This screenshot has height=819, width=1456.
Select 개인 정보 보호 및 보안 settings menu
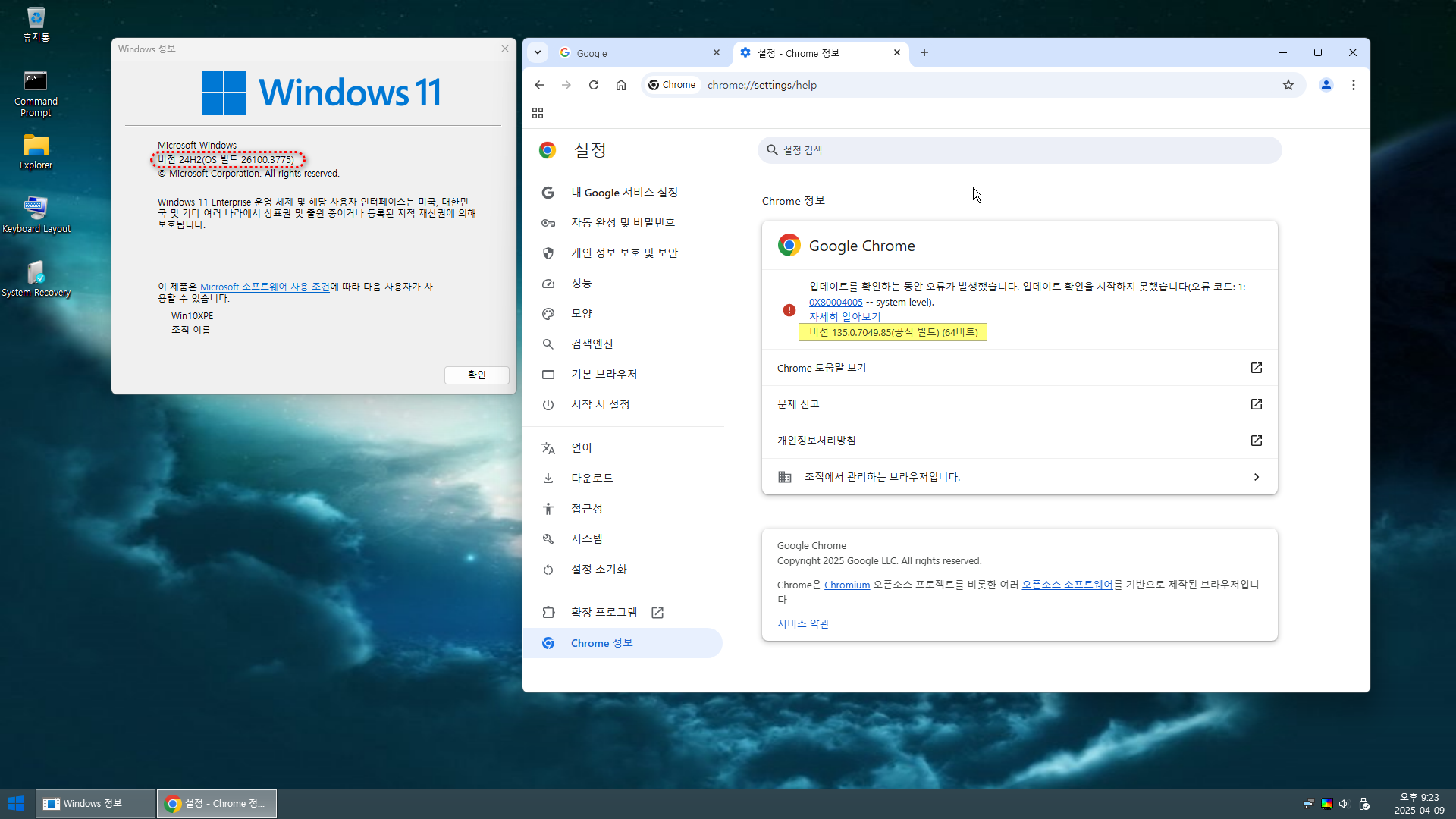point(624,253)
